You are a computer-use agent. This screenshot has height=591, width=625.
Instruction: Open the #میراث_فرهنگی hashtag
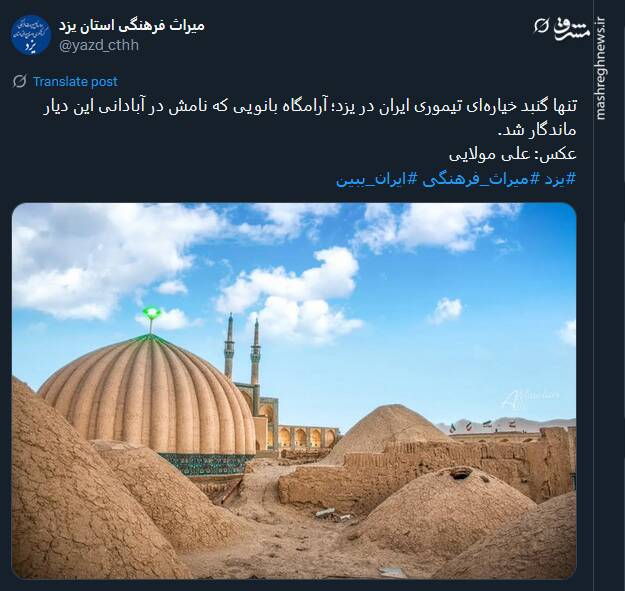pyautogui.click(x=481, y=179)
